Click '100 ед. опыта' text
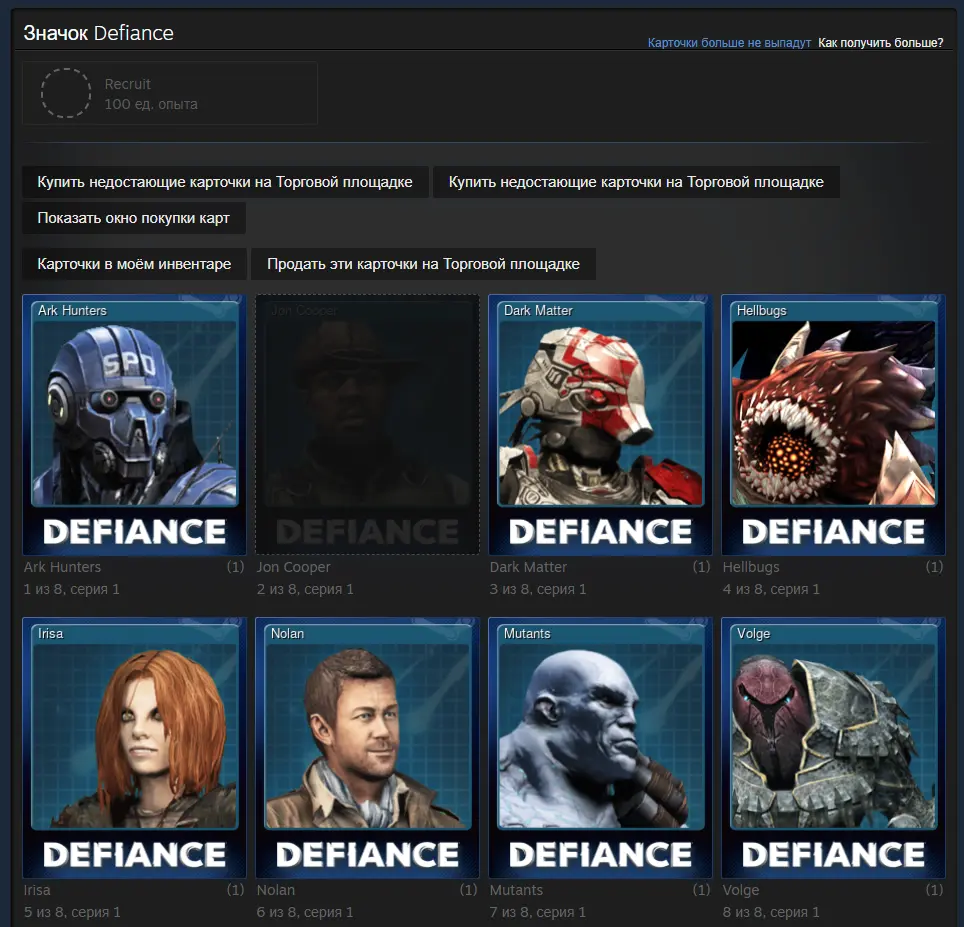This screenshot has width=964, height=927. 151,105
